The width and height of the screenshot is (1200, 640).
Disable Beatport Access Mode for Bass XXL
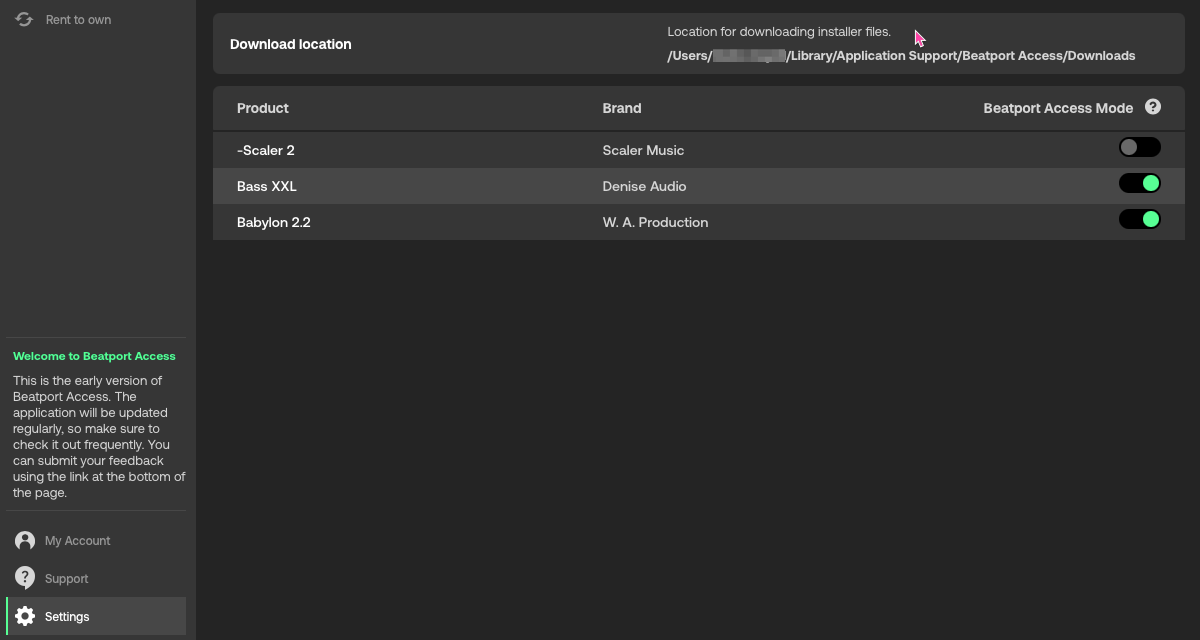(x=1139, y=184)
